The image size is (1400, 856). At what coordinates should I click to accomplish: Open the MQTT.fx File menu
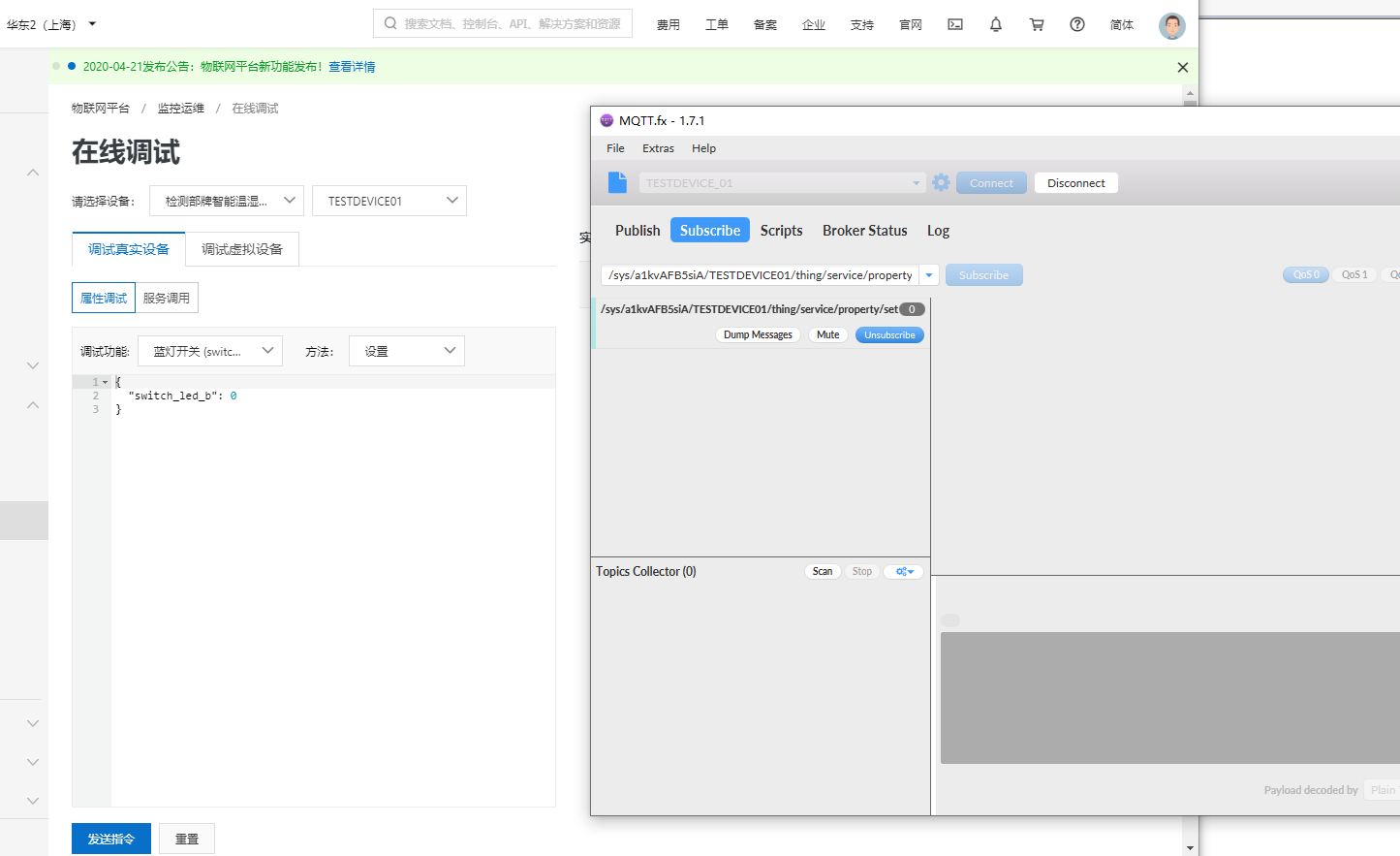(x=615, y=148)
